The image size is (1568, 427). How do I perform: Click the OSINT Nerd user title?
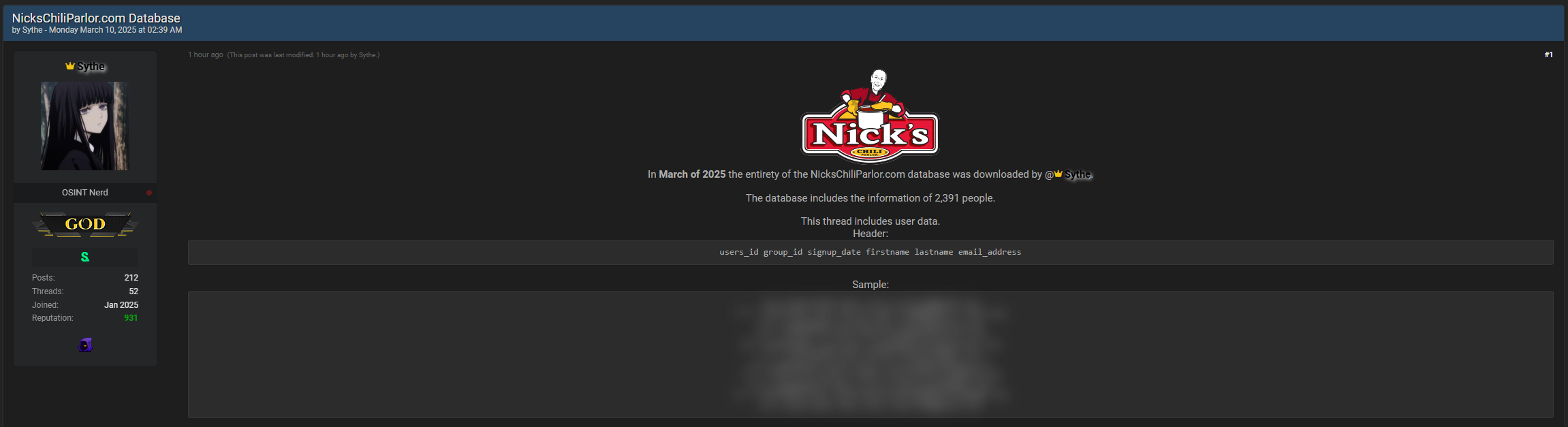(85, 193)
